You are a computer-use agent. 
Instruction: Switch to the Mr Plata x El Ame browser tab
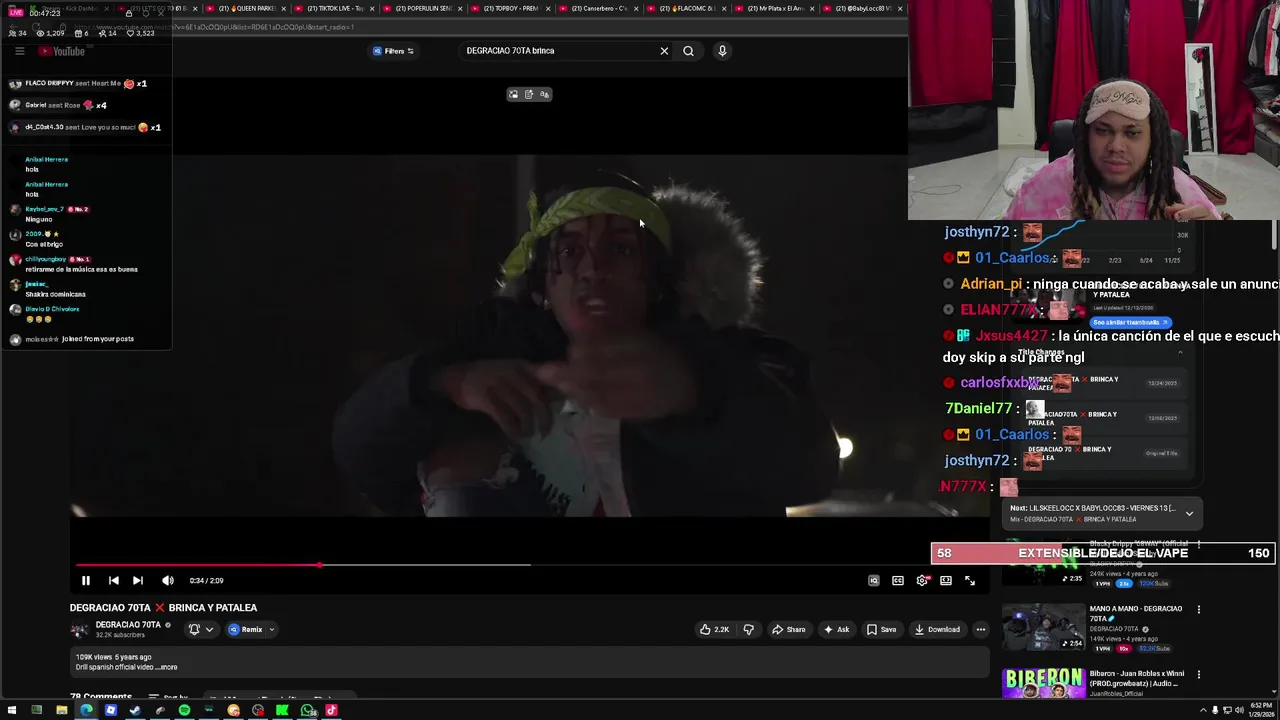[x=774, y=8]
